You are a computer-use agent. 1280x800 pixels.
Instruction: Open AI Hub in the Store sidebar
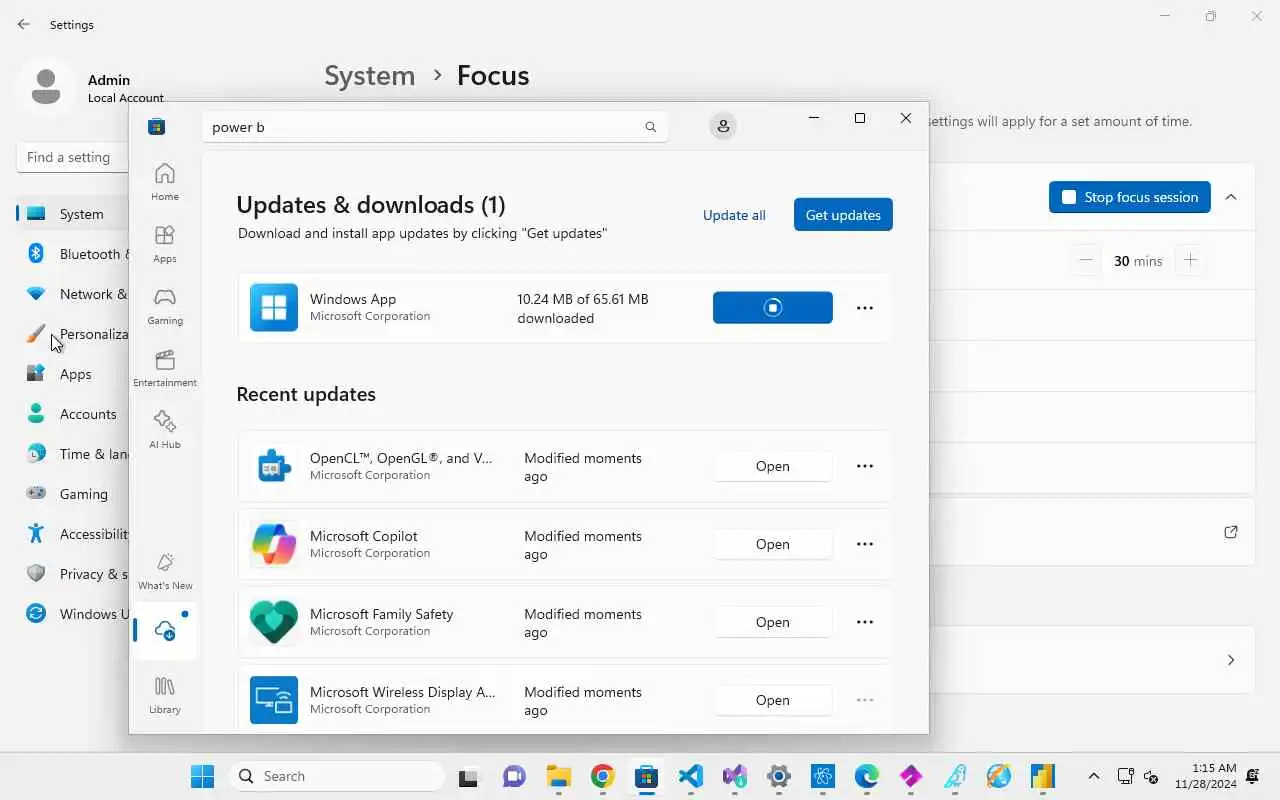point(165,430)
